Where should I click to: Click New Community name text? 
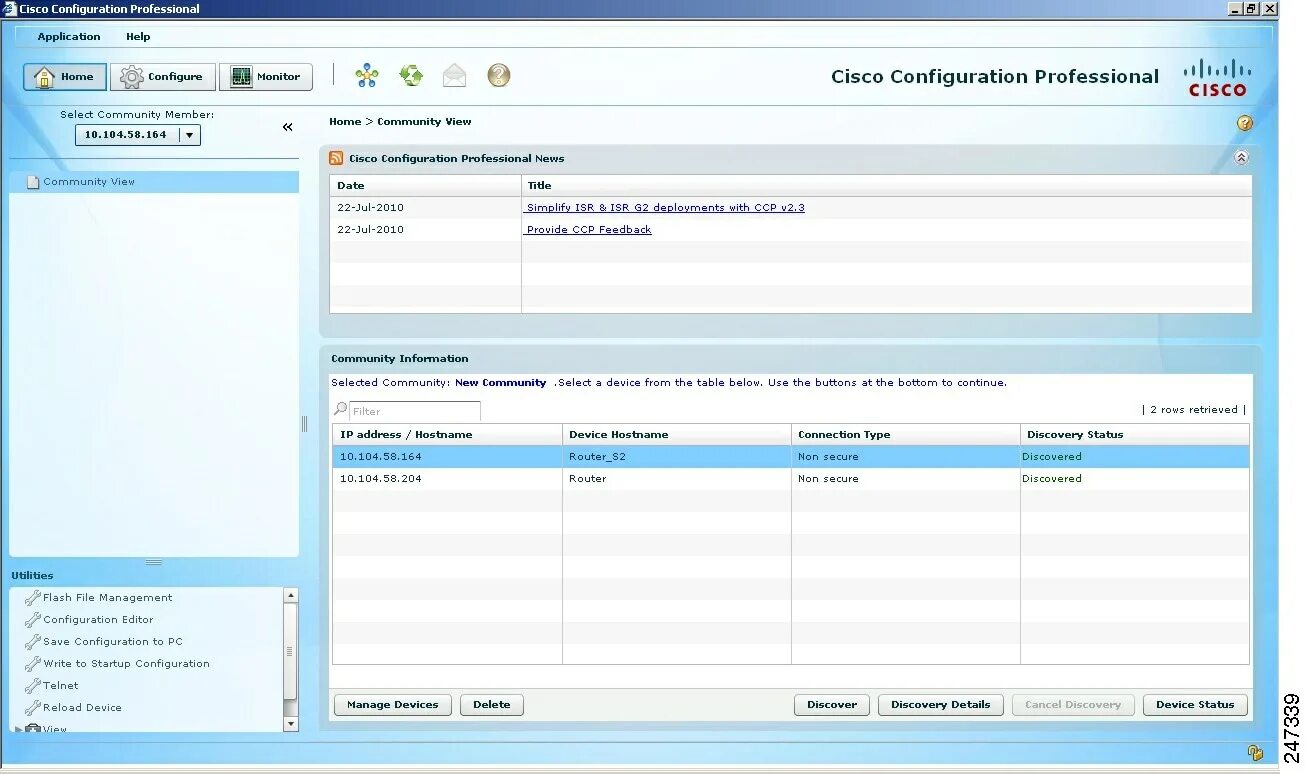(500, 383)
